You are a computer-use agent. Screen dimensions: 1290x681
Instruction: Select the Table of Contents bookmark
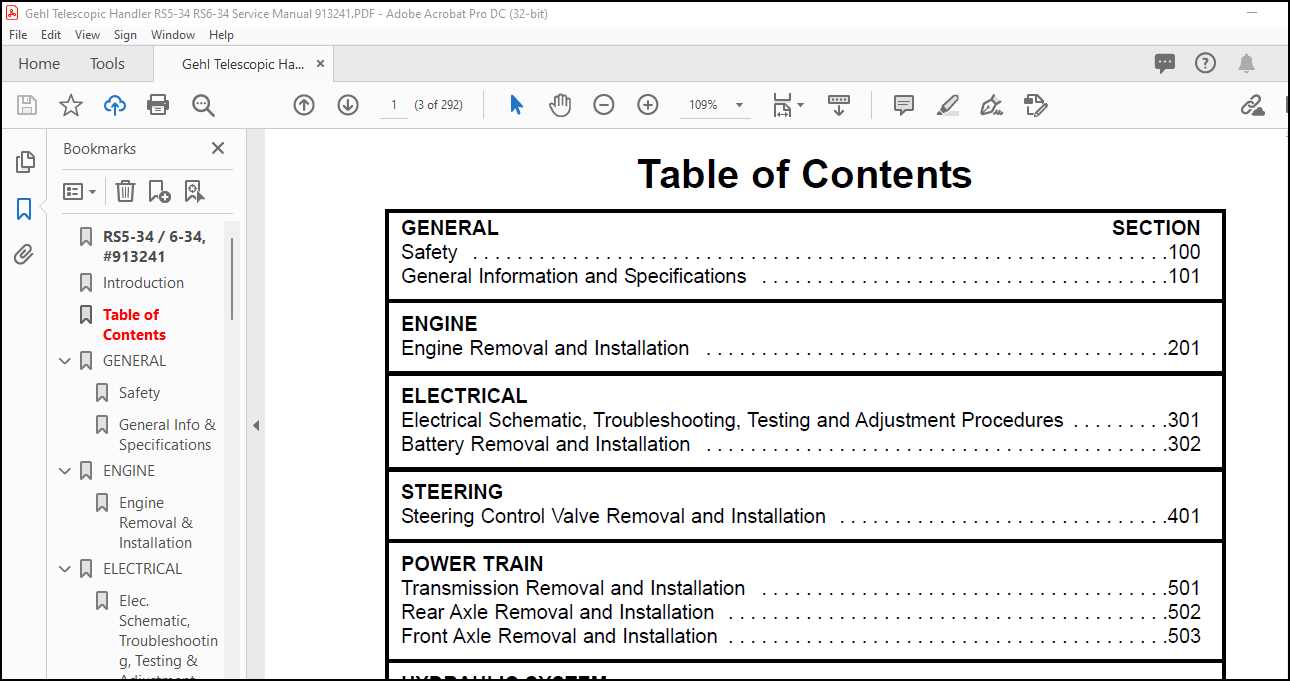(134, 325)
